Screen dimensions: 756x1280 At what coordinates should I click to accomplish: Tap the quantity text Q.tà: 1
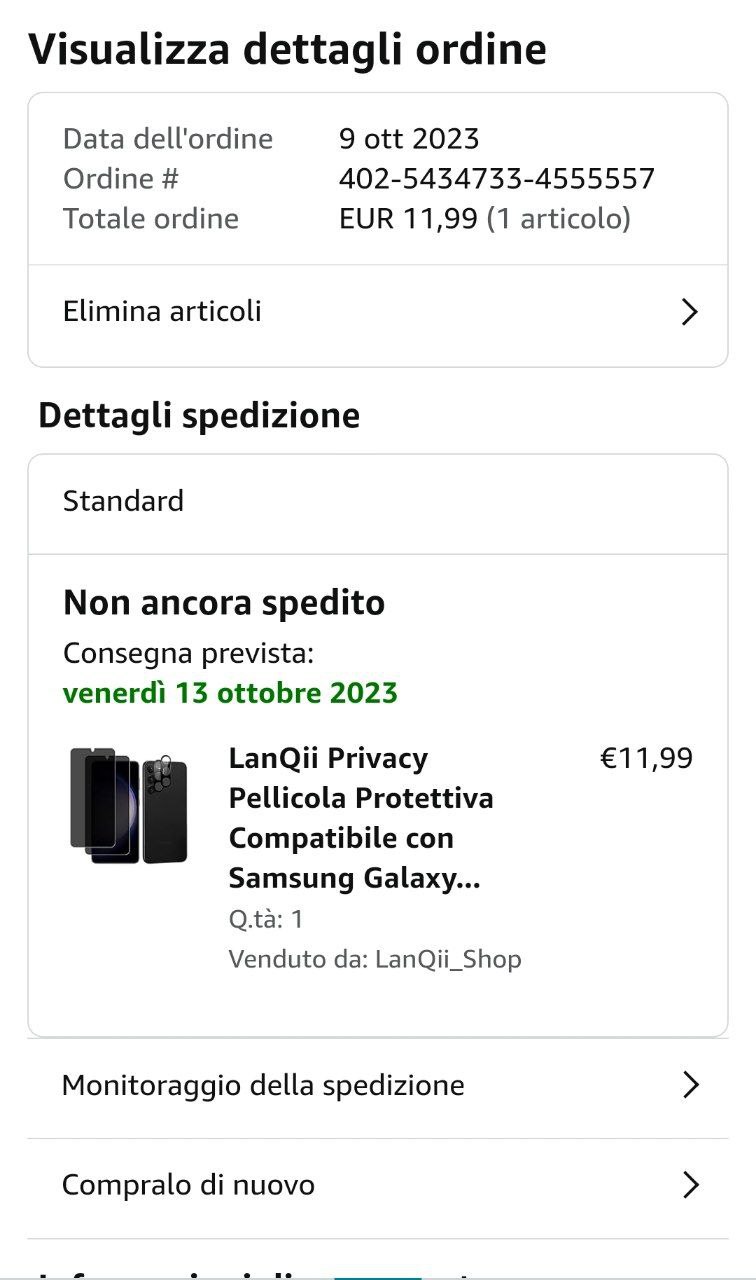pos(266,918)
